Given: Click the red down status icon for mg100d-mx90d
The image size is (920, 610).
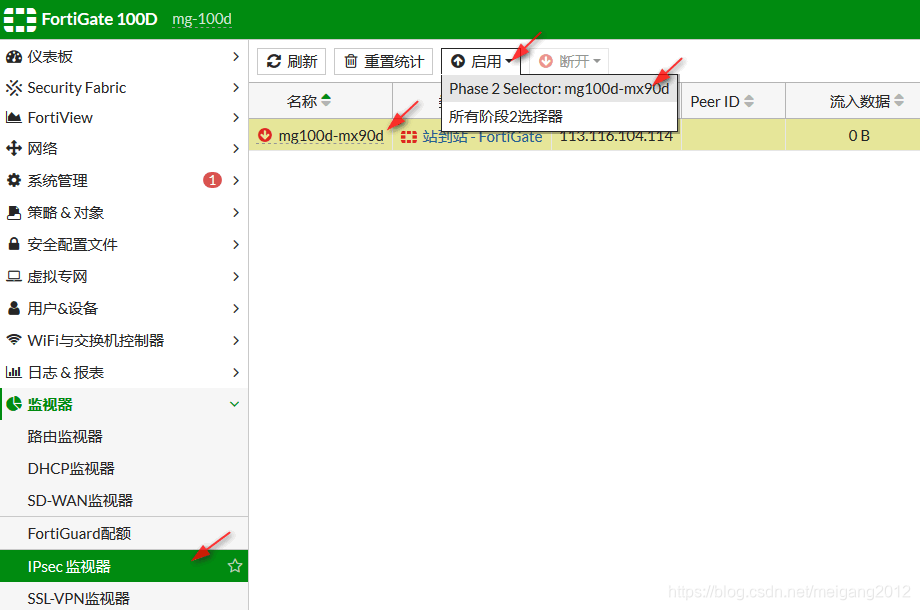Looking at the screenshot, I should pos(265,135).
